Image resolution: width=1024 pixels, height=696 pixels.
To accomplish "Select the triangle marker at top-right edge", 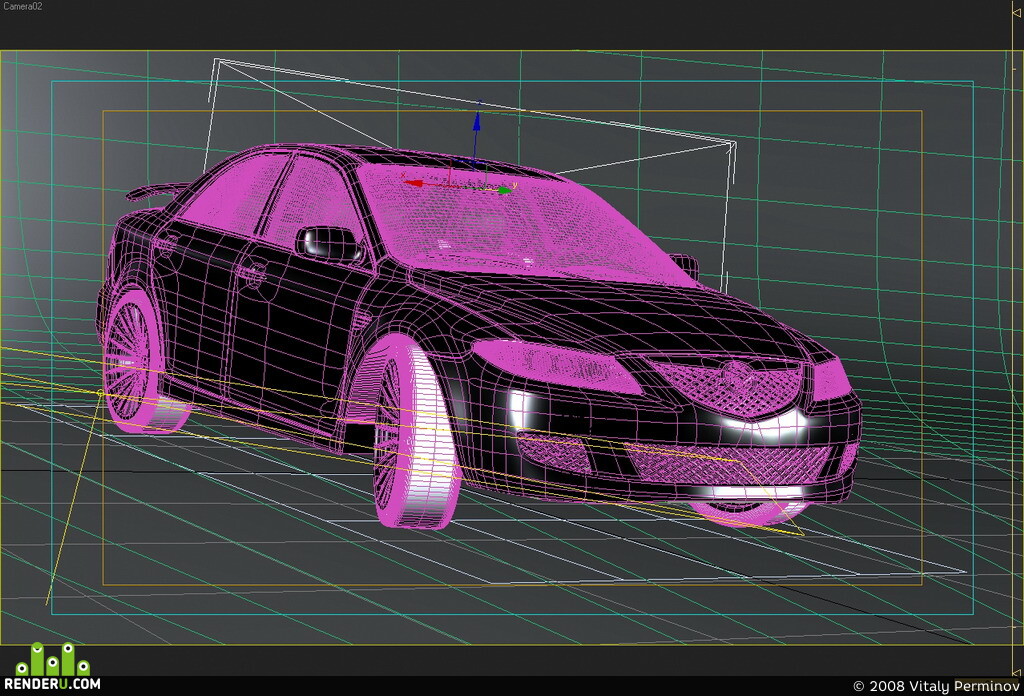I will tap(1016, 11).
